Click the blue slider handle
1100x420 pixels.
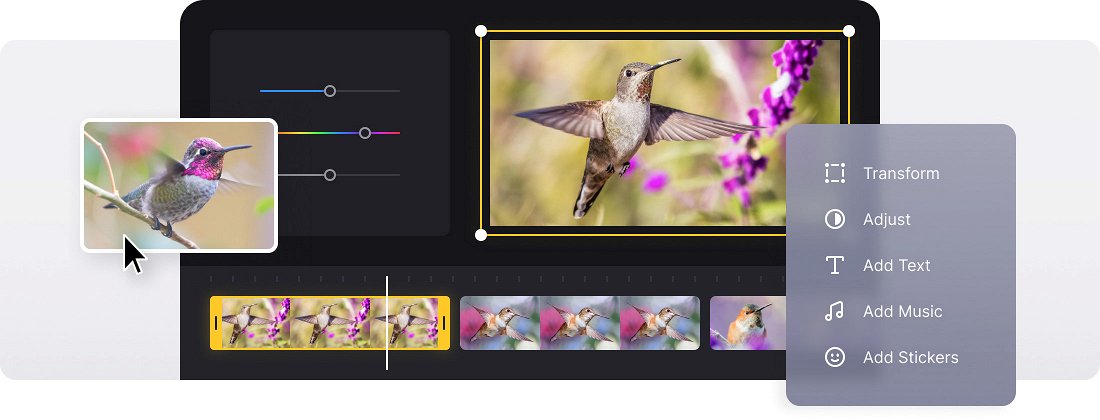click(x=330, y=91)
